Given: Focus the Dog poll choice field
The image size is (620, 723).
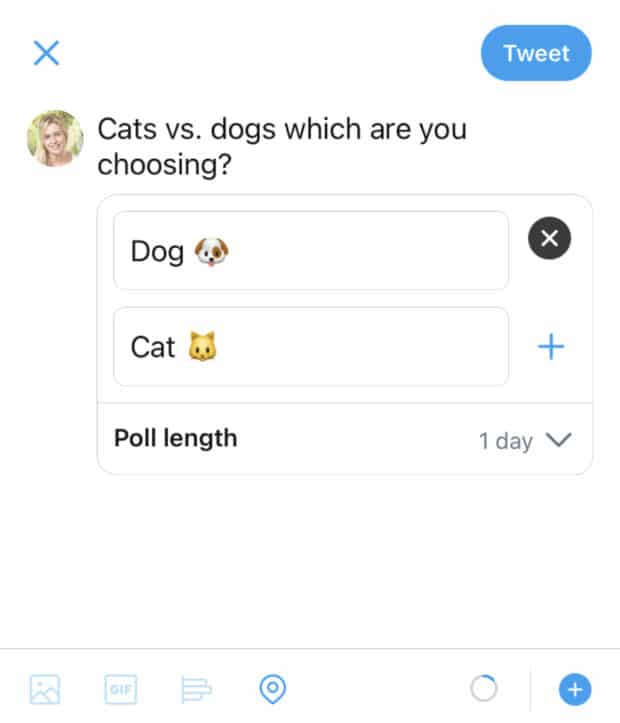Looking at the screenshot, I should (x=310, y=251).
